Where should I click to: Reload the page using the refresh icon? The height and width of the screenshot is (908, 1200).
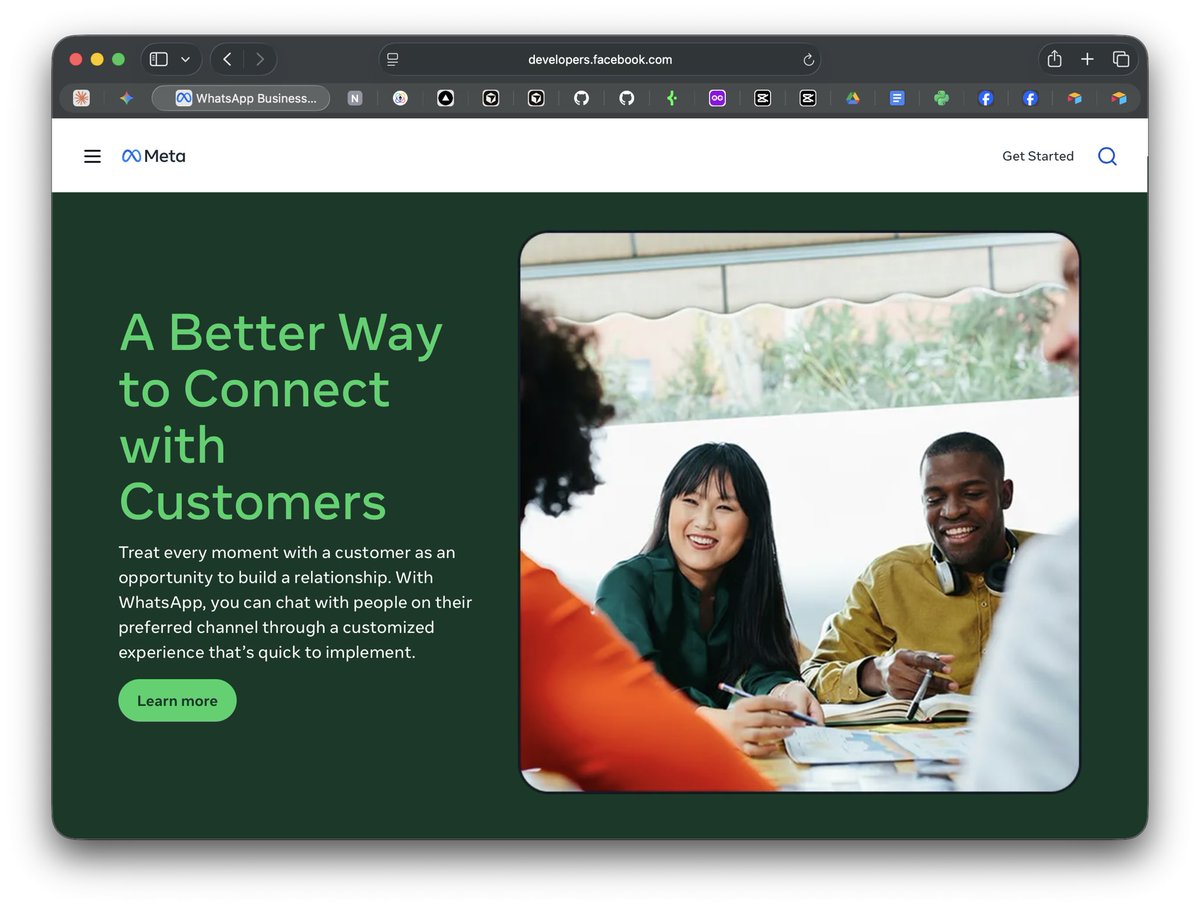pyautogui.click(x=808, y=60)
